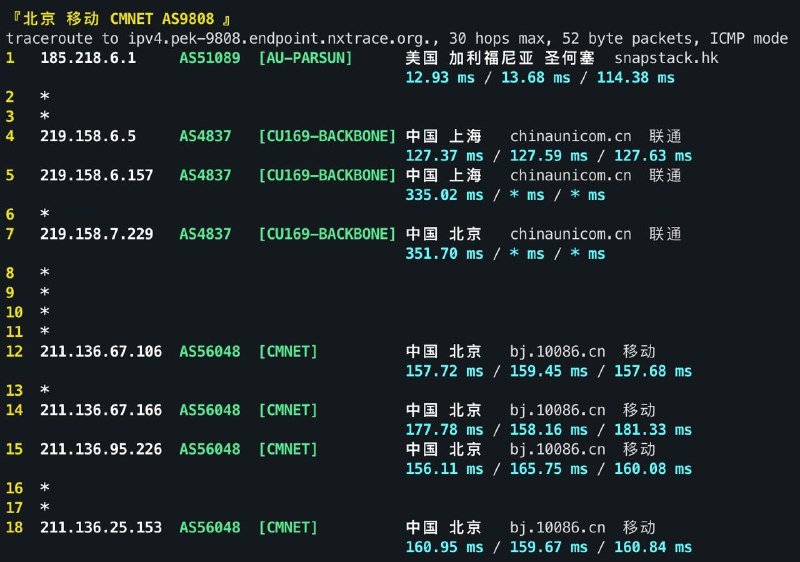The height and width of the screenshot is (562, 800).
Task: Click the IP address 219.158.7.229
Action: point(96,234)
